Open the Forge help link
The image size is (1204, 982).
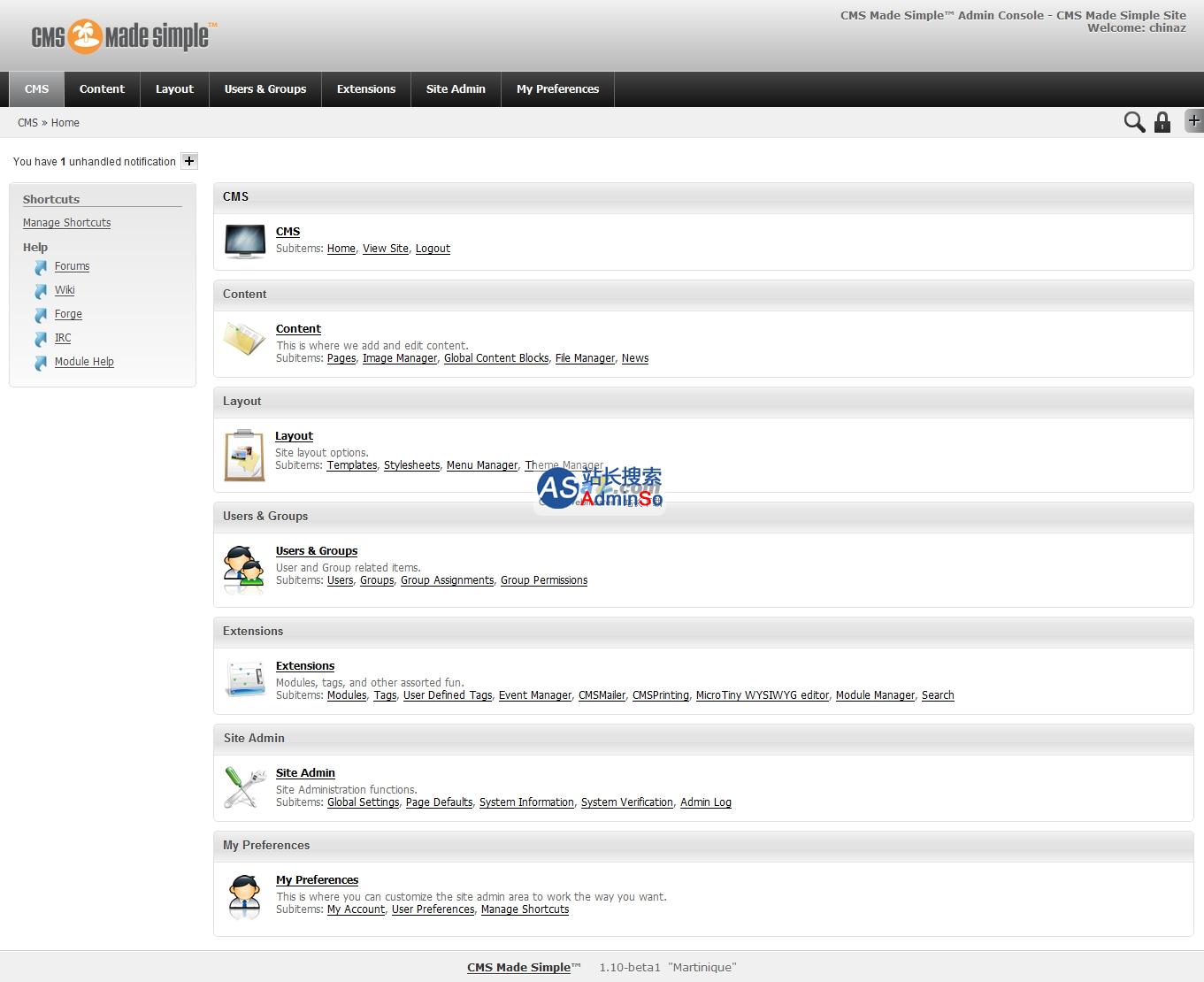(68, 314)
